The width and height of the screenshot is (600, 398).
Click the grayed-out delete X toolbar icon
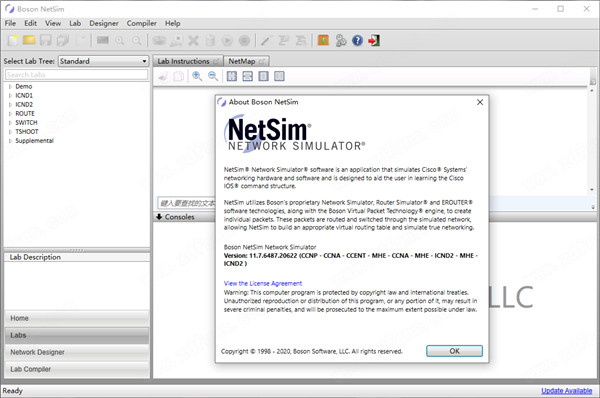pyautogui.click(x=193, y=40)
